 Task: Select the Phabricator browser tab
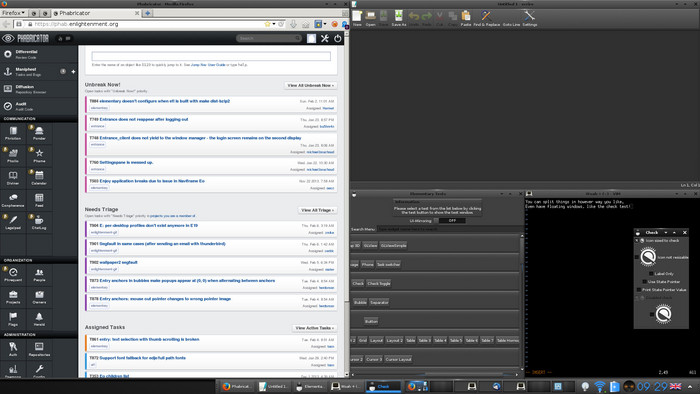pyautogui.click(x=96, y=13)
